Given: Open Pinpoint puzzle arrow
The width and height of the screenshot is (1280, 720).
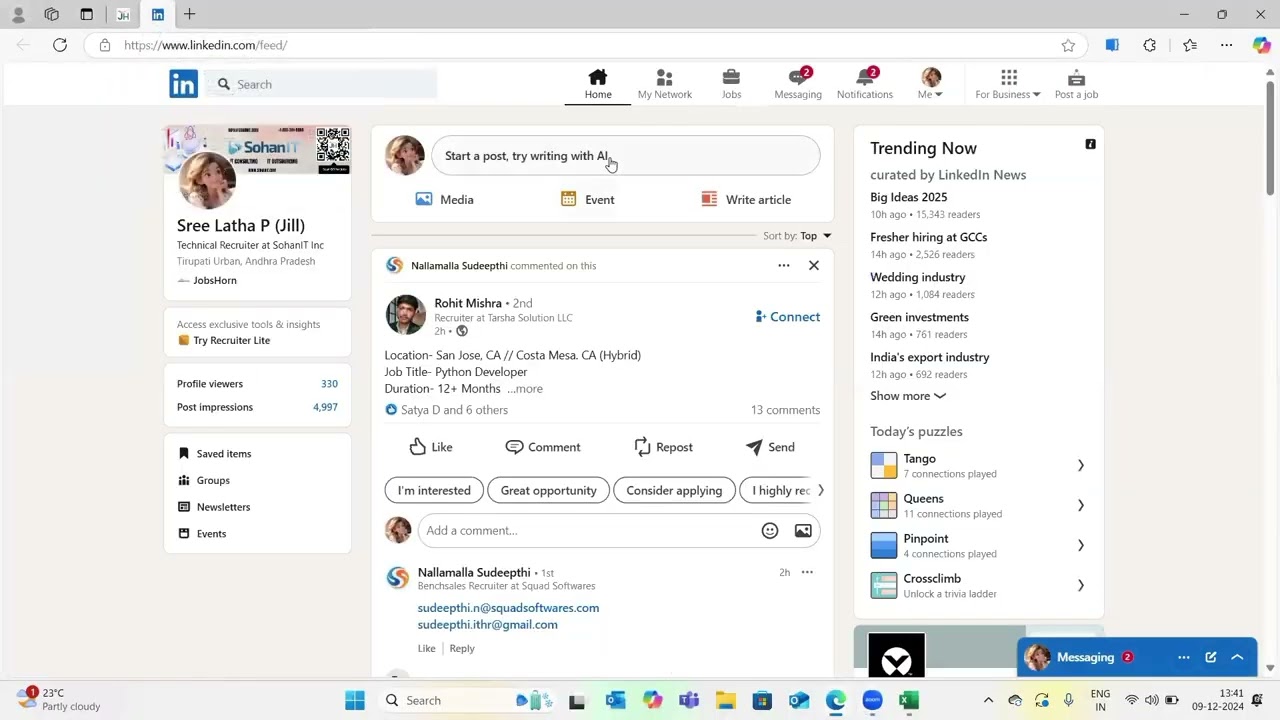Looking at the screenshot, I should 1080,545.
